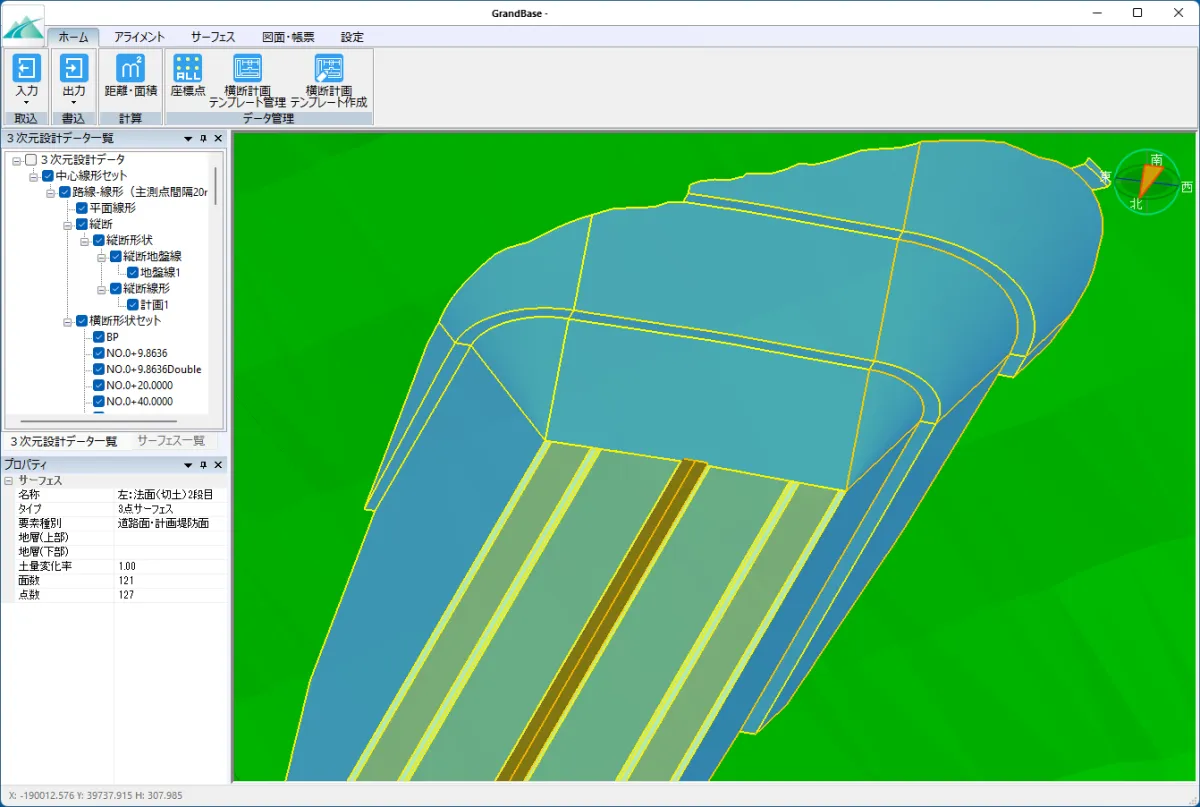Open 横断計画テンプレート作成
The width and height of the screenshot is (1200, 807).
329,69
